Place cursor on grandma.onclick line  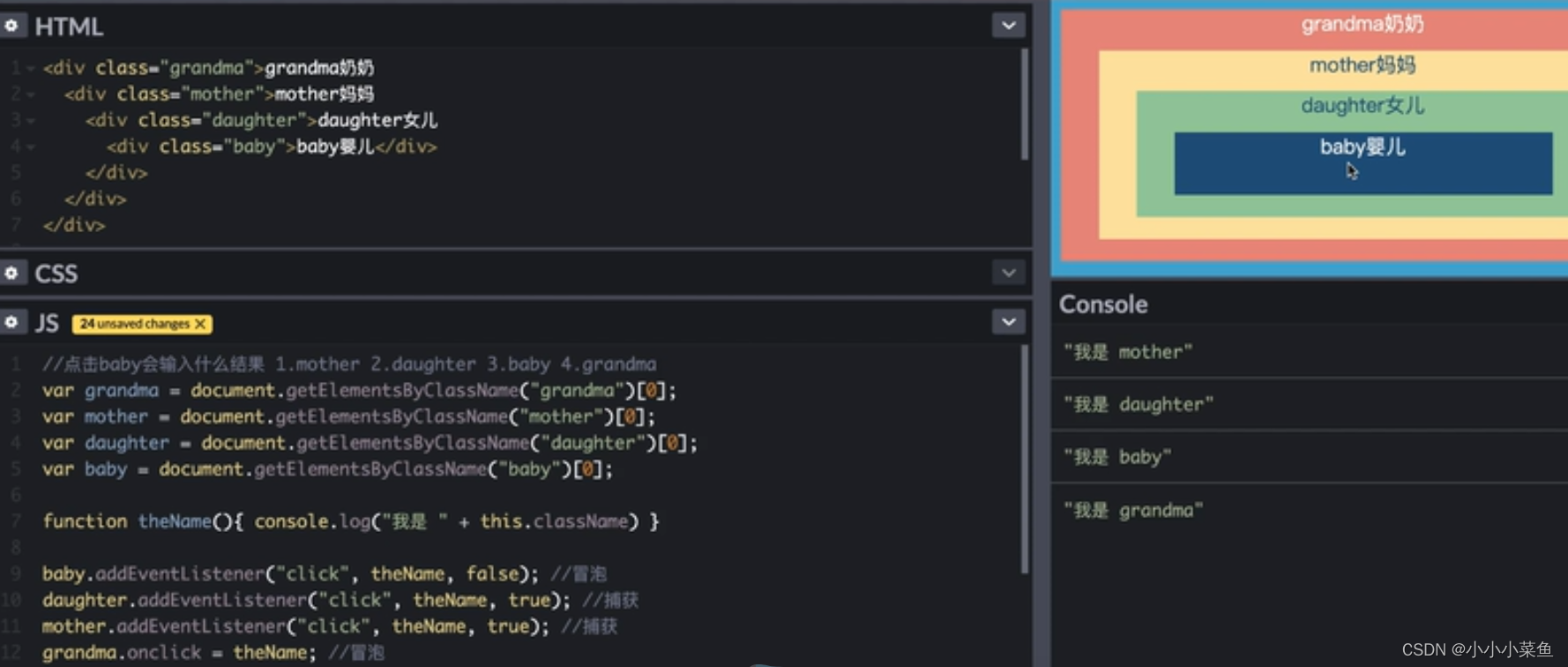coord(213,653)
